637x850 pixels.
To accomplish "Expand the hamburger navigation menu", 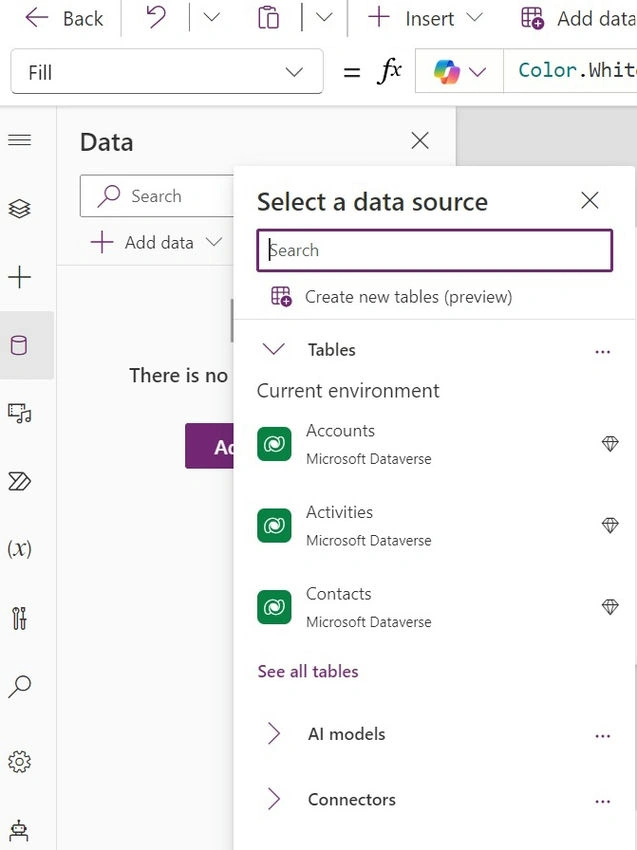I will click(x=20, y=140).
